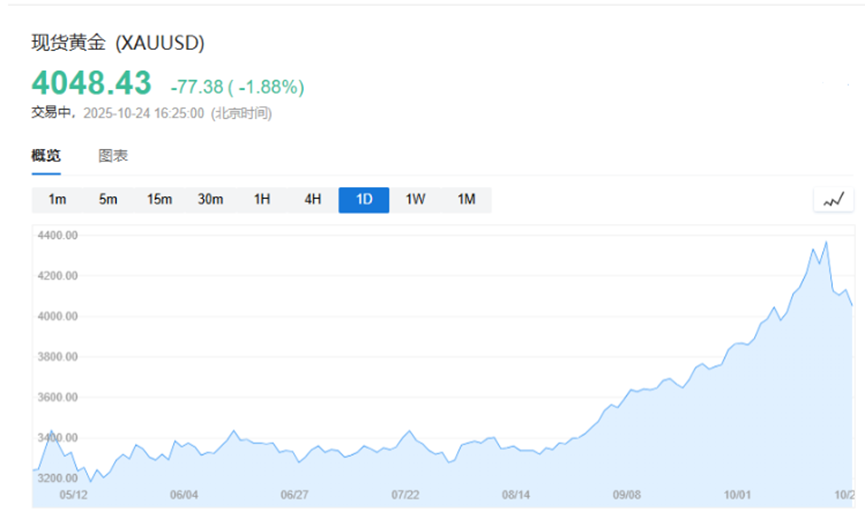This screenshot has width=865, height=512.
Task: Click the 09/08 date on the x-axis
Action: [x=626, y=494]
